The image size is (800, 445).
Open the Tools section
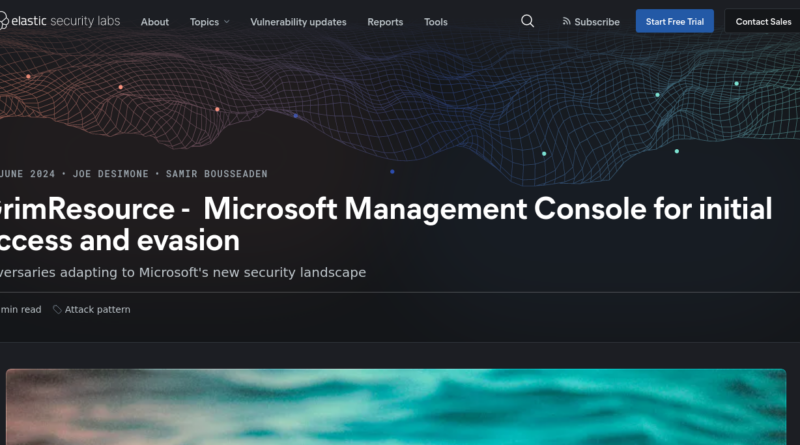[x=436, y=22]
